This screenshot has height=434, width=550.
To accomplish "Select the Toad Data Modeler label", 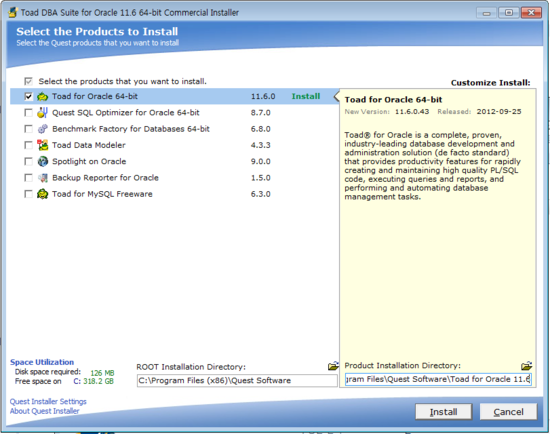I will (x=89, y=145).
